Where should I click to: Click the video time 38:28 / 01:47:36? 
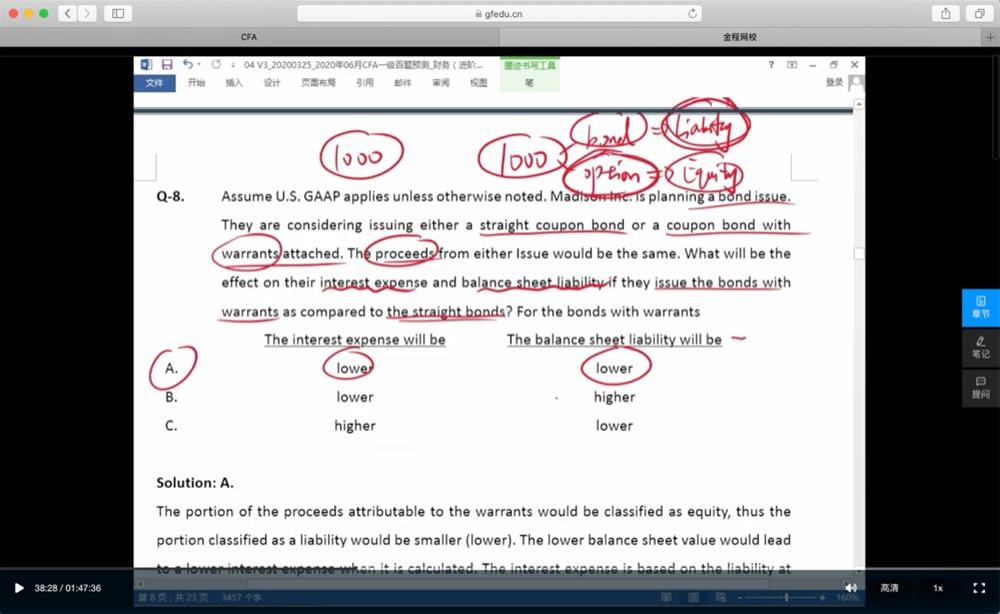[x=68, y=588]
